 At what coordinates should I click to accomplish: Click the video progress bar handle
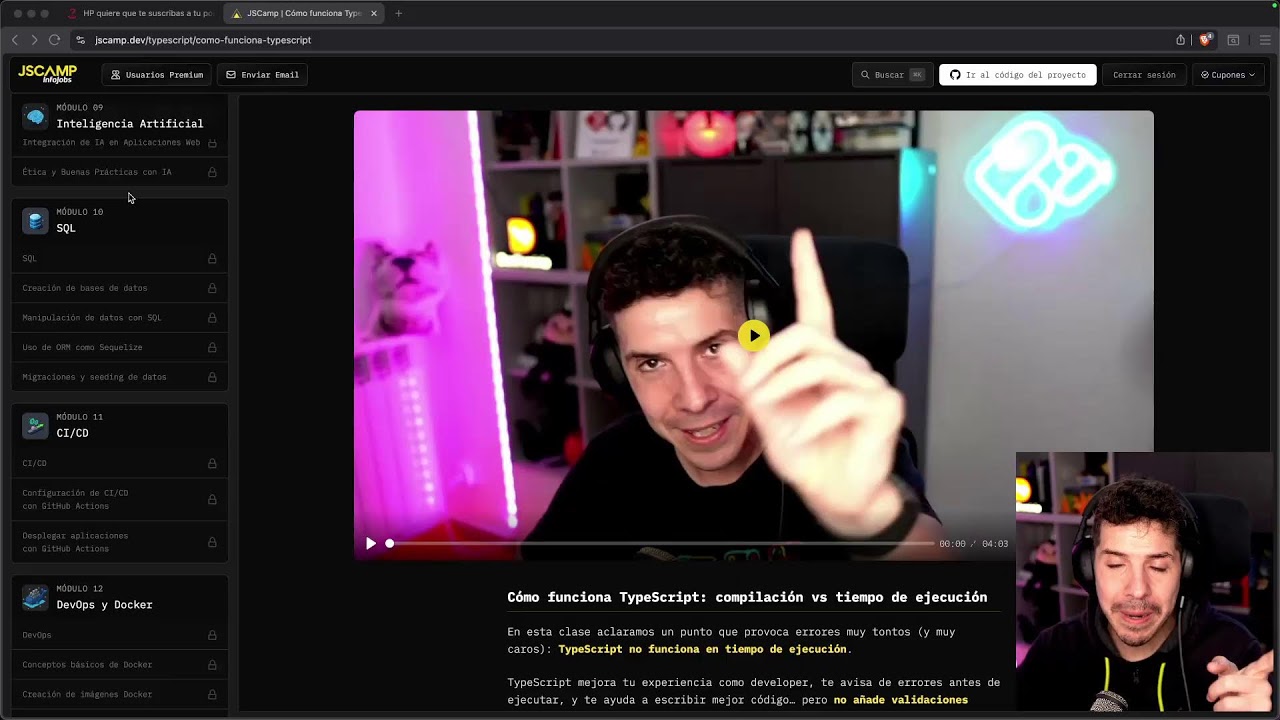pyautogui.click(x=390, y=543)
